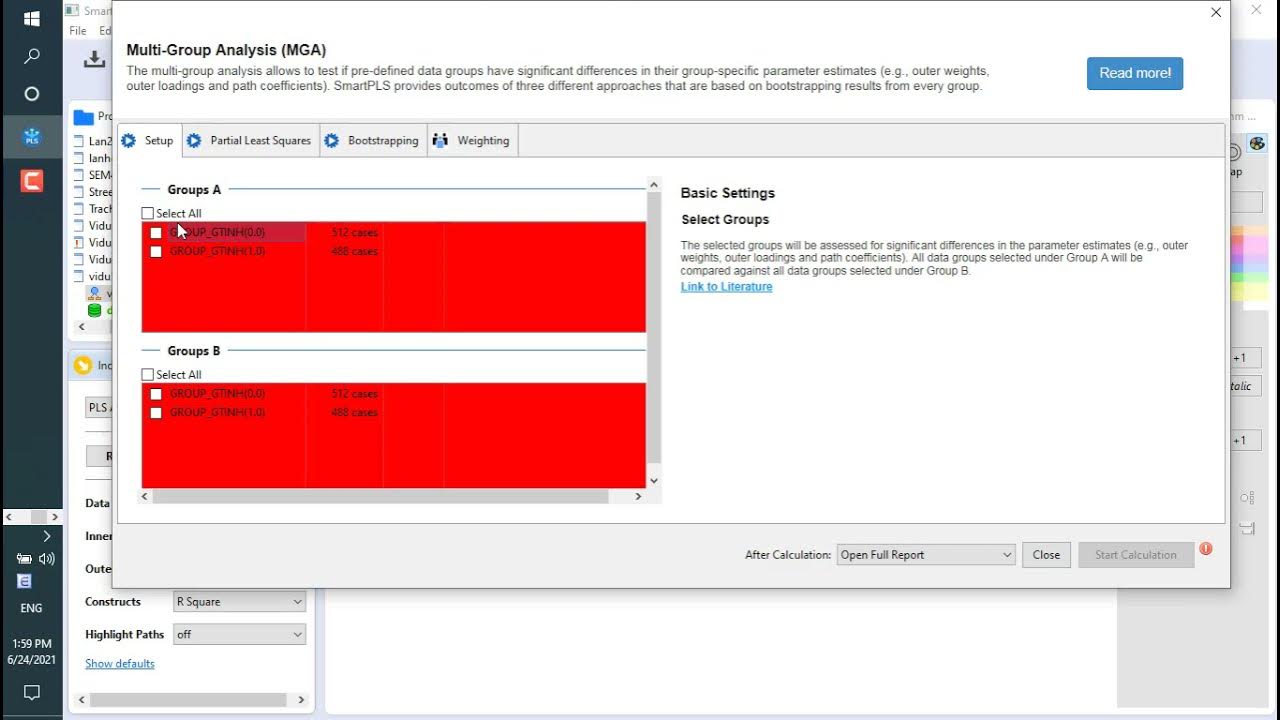
Task: Click the Basic Settings heading
Action: (728, 193)
